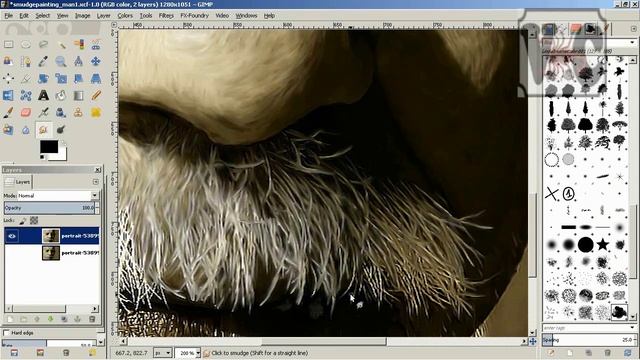Hide the top portrait layer via eye icon

click(12, 236)
